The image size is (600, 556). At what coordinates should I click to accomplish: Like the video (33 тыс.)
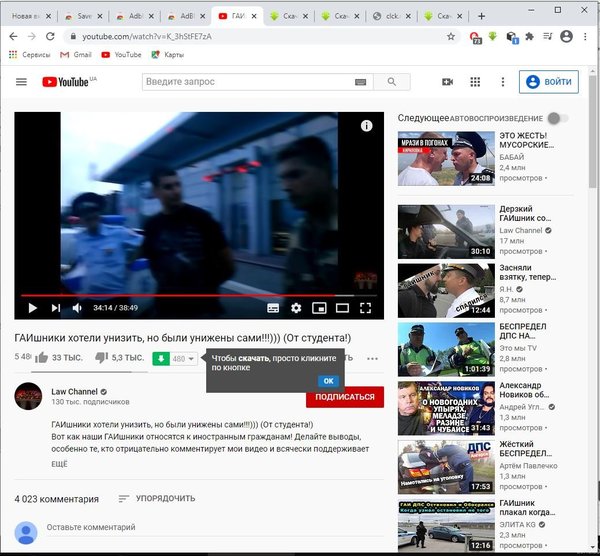(x=58, y=358)
